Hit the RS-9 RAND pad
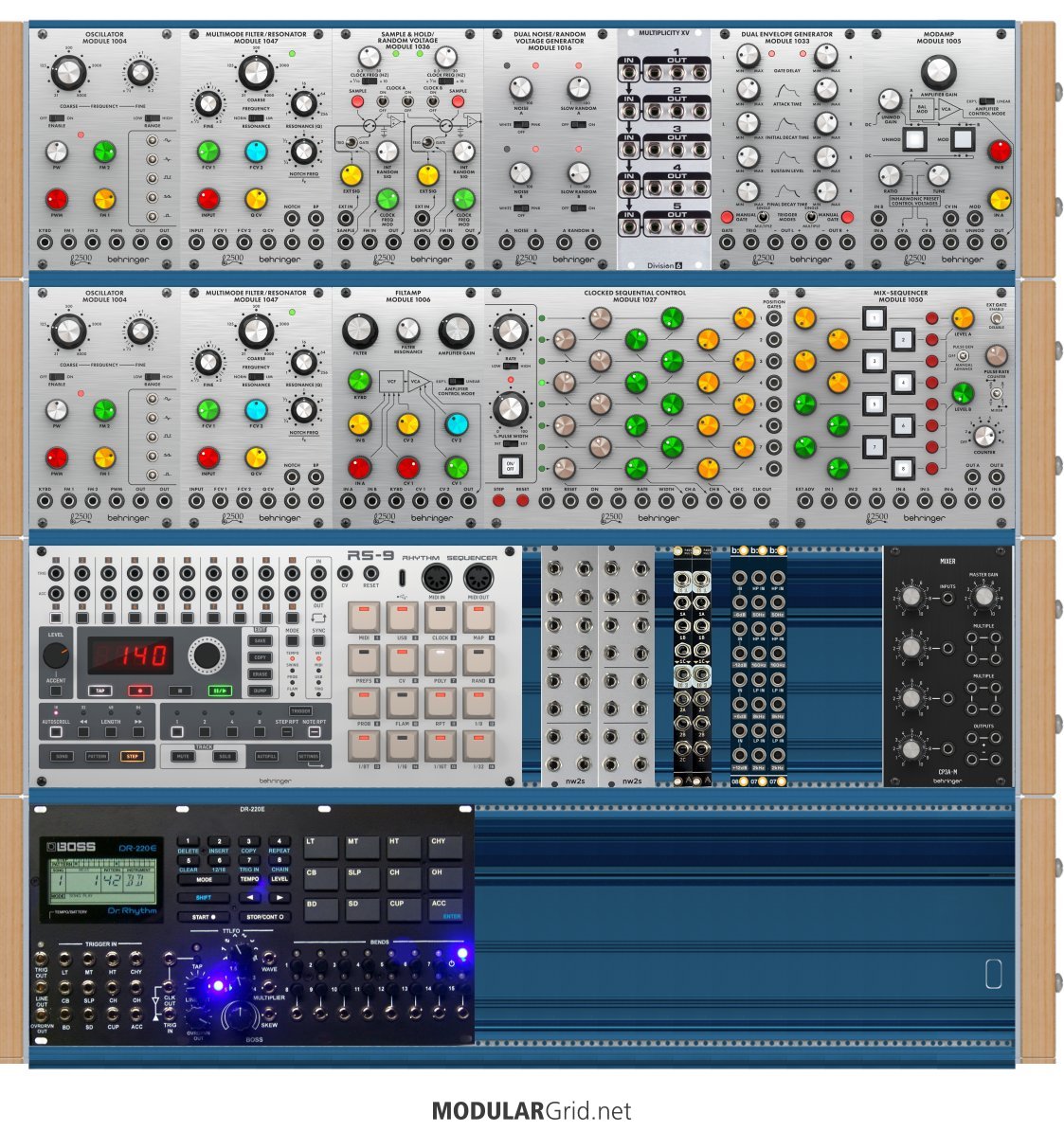The height and width of the screenshot is (1131, 1064). tap(478, 660)
